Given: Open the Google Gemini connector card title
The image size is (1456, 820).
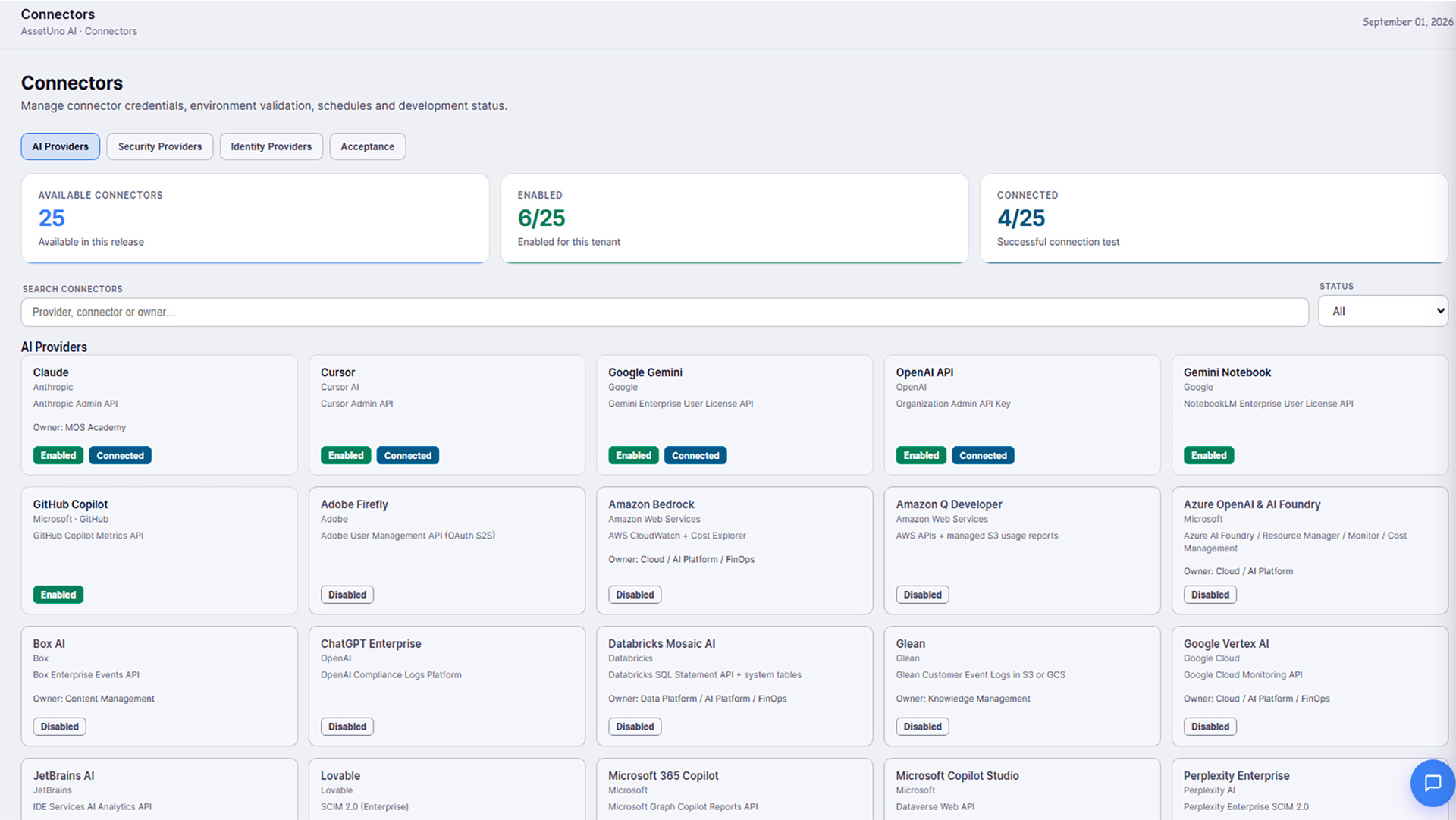Looking at the screenshot, I should pyautogui.click(x=645, y=372).
